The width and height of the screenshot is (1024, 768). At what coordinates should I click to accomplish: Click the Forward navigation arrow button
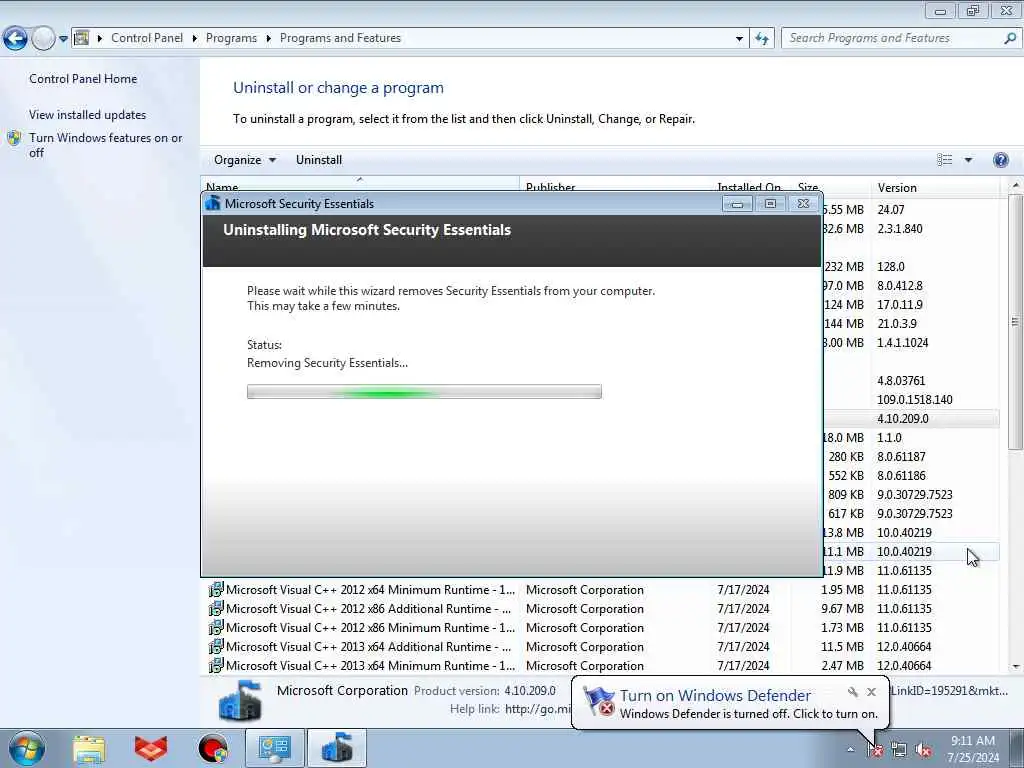(43, 39)
